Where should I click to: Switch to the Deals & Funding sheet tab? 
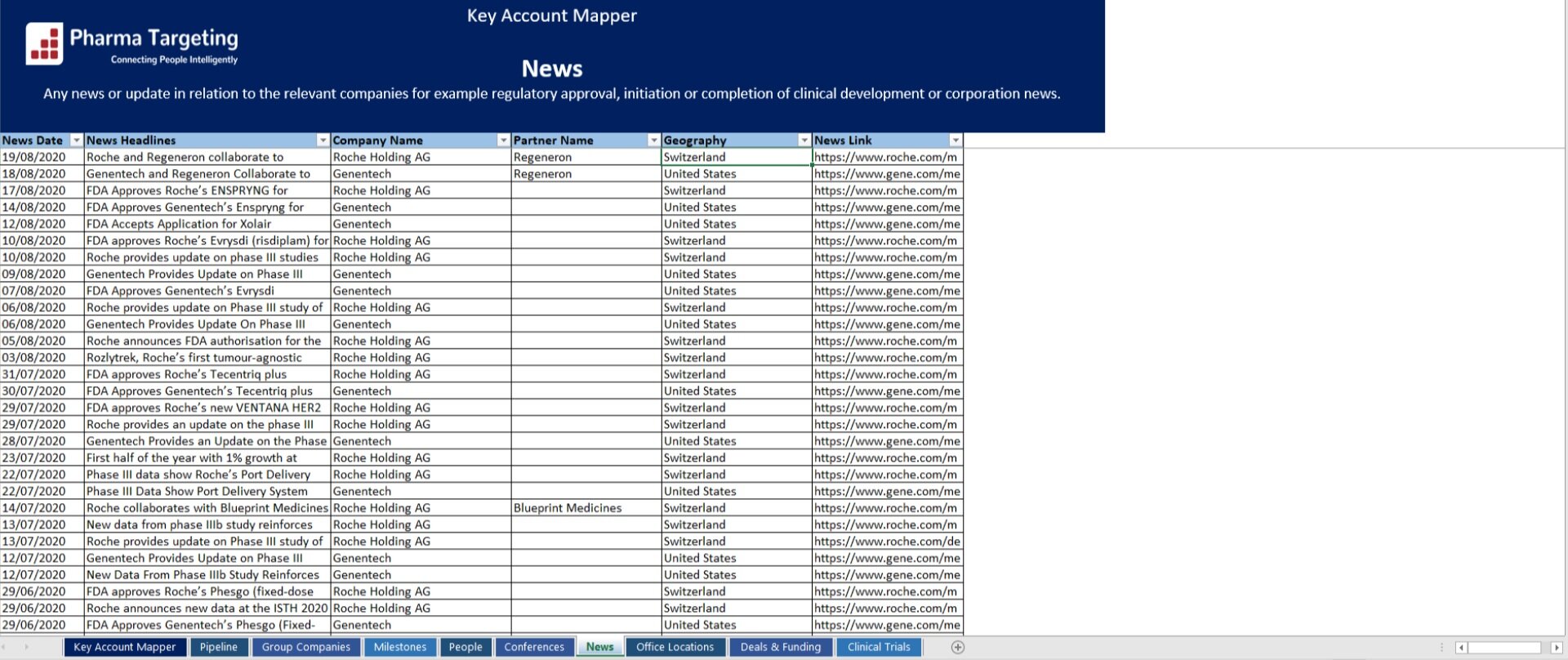[x=781, y=647]
